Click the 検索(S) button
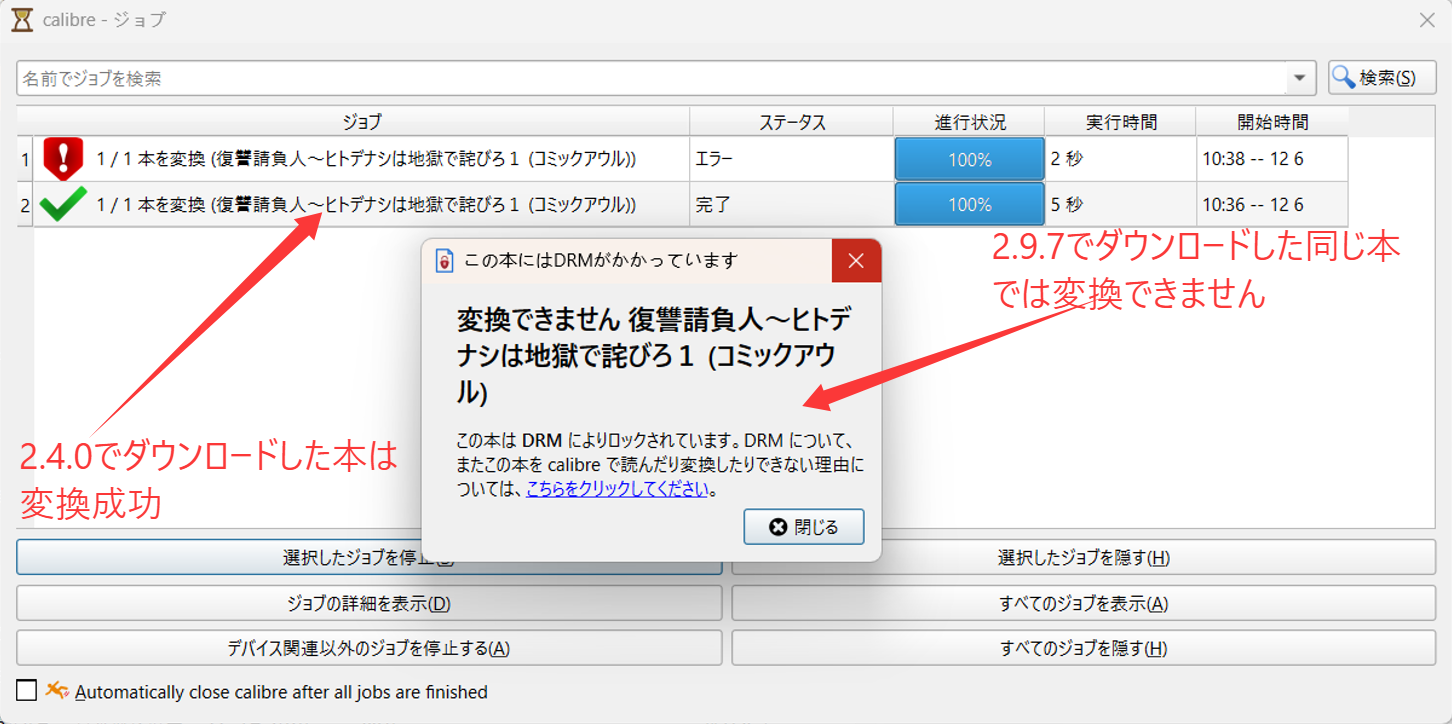The image size is (1452, 724). pos(1382,78)
